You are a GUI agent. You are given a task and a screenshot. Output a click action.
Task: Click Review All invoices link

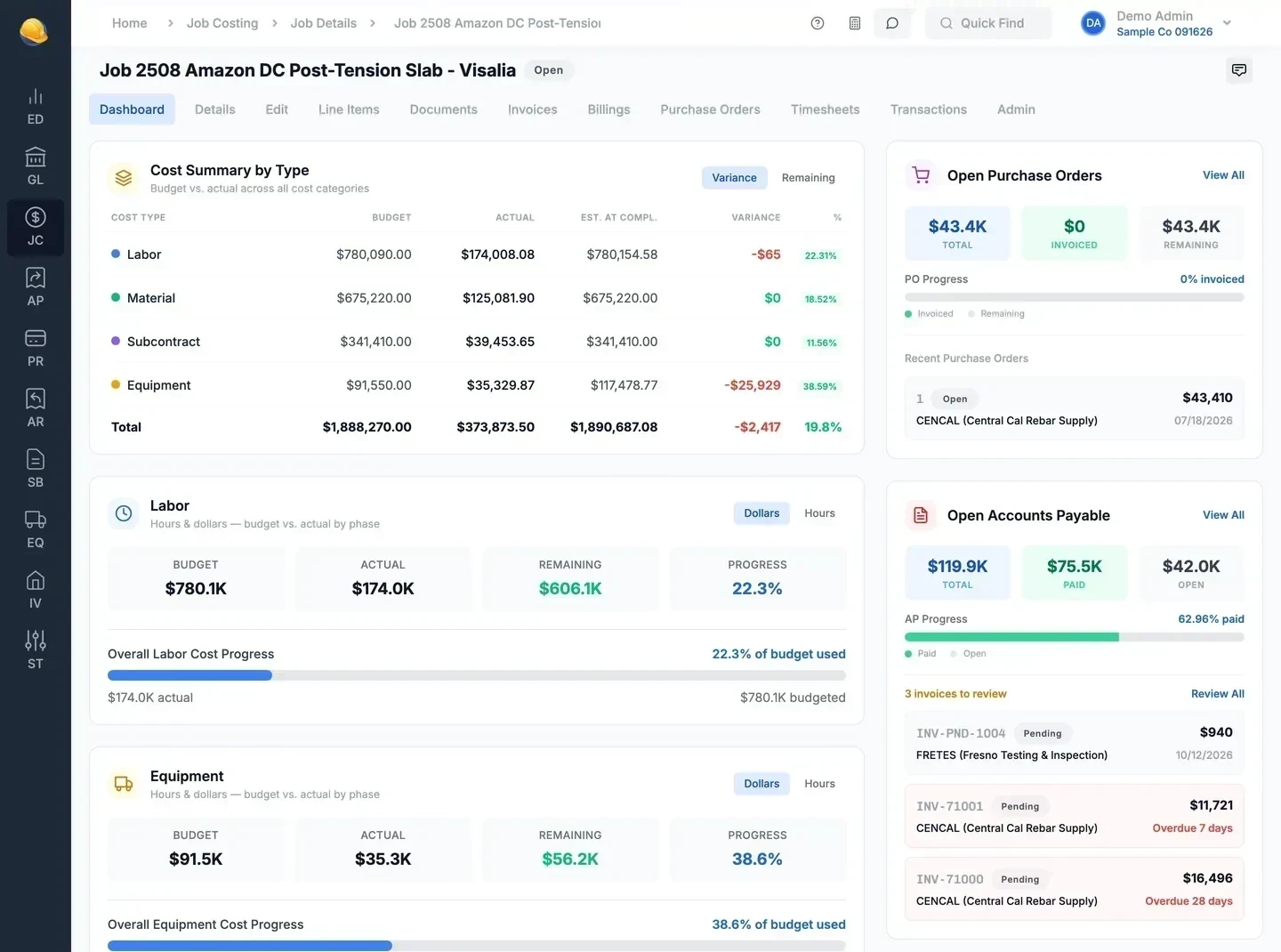1217,694
